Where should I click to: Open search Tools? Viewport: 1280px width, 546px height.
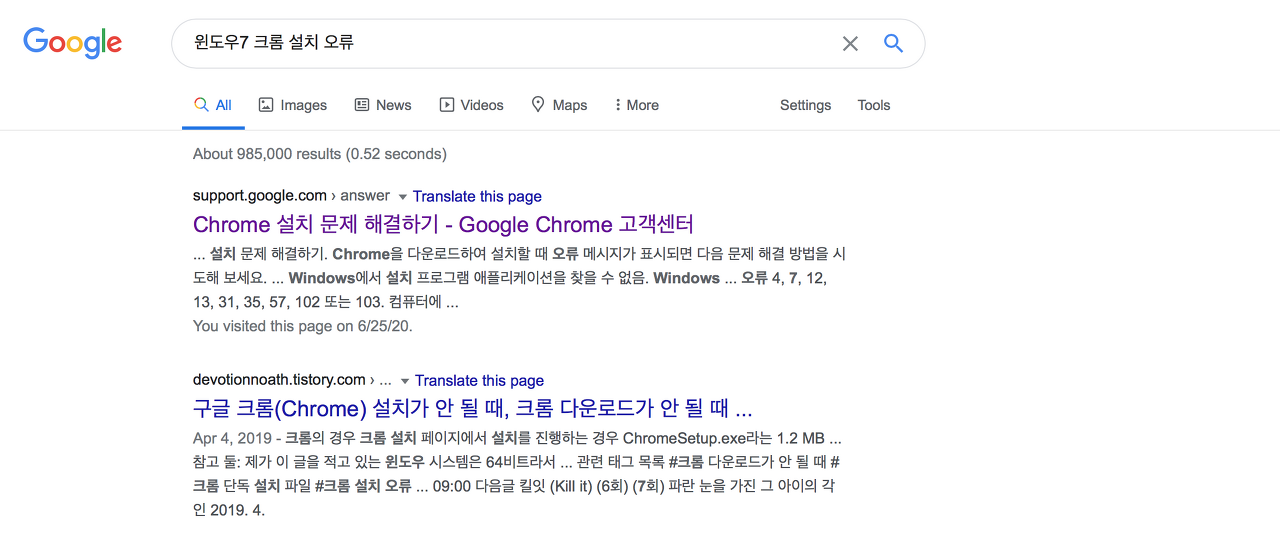pyautogui.click(x=874, y=105)
